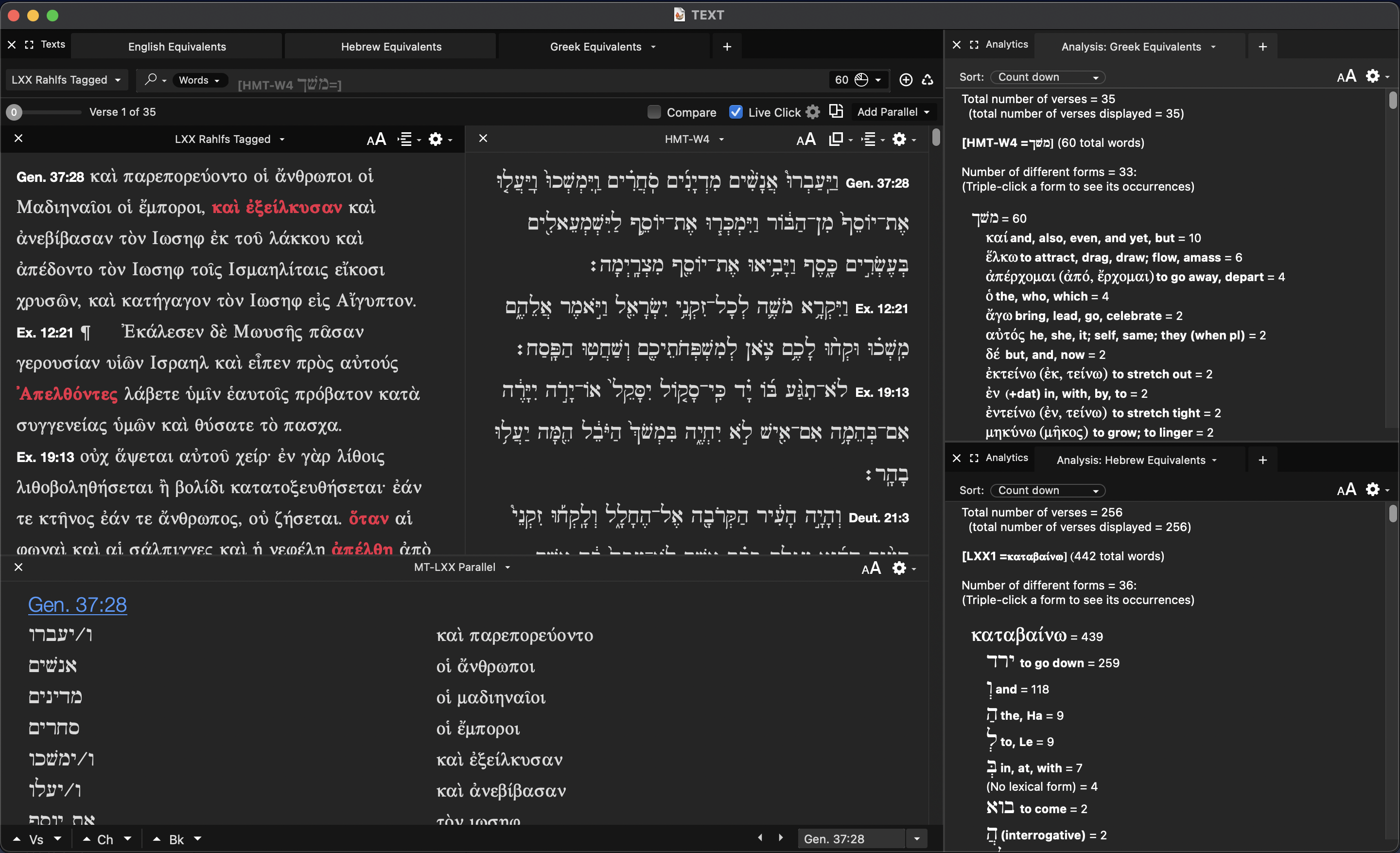Uncheck the Live Click checkbox
Image resolution: width=1400 pixels, height=853 pixels.
736,112
